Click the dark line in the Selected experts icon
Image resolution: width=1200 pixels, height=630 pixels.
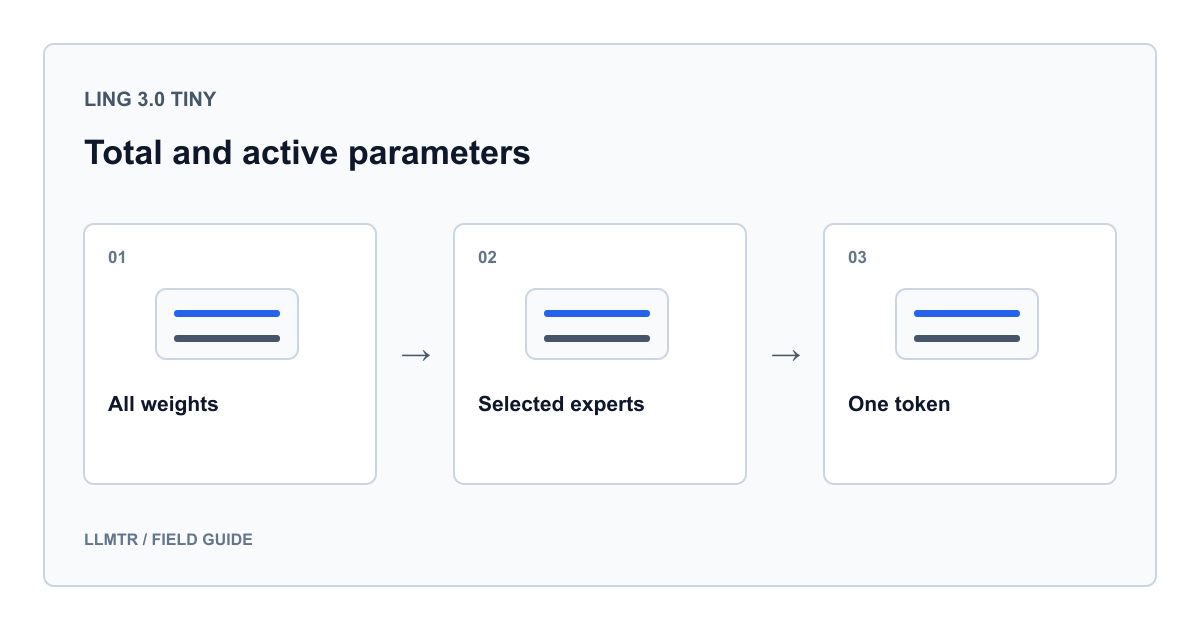tap(597, 338)
